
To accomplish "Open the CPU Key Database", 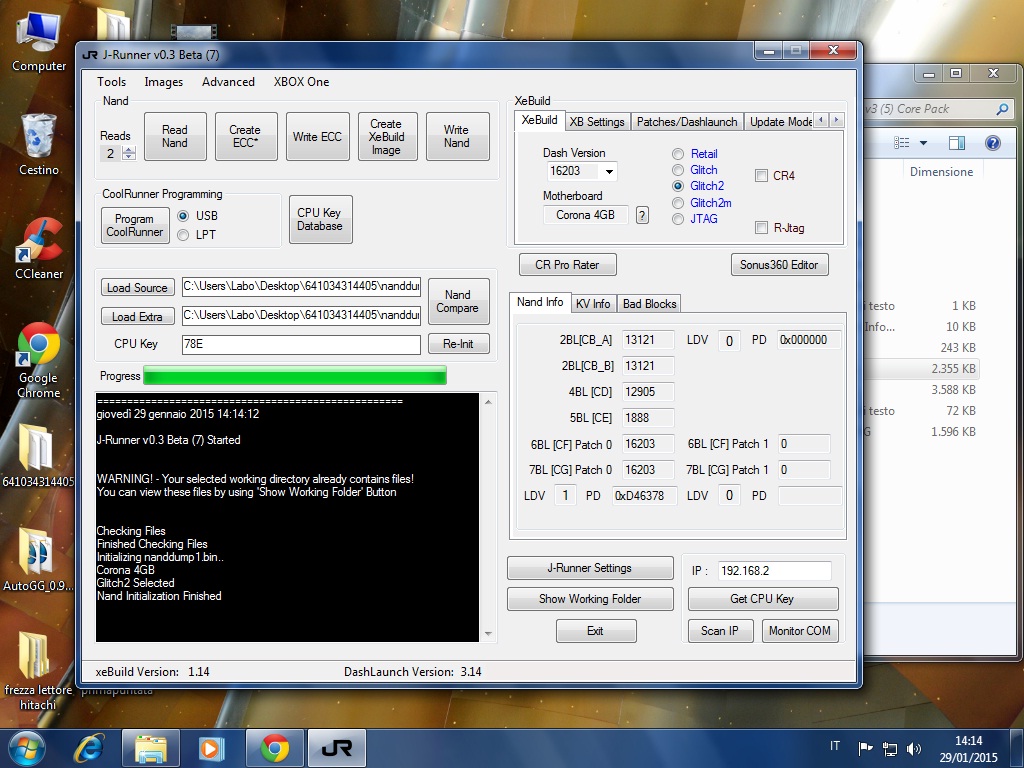I will click(321, 219).
